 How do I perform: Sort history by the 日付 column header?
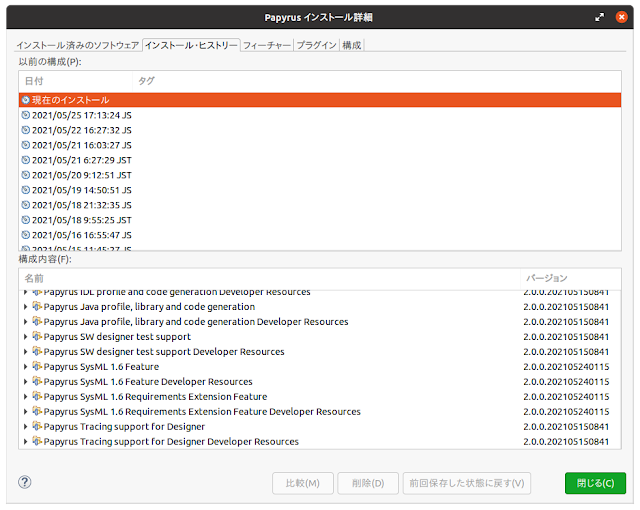click(x=76, y=81)
